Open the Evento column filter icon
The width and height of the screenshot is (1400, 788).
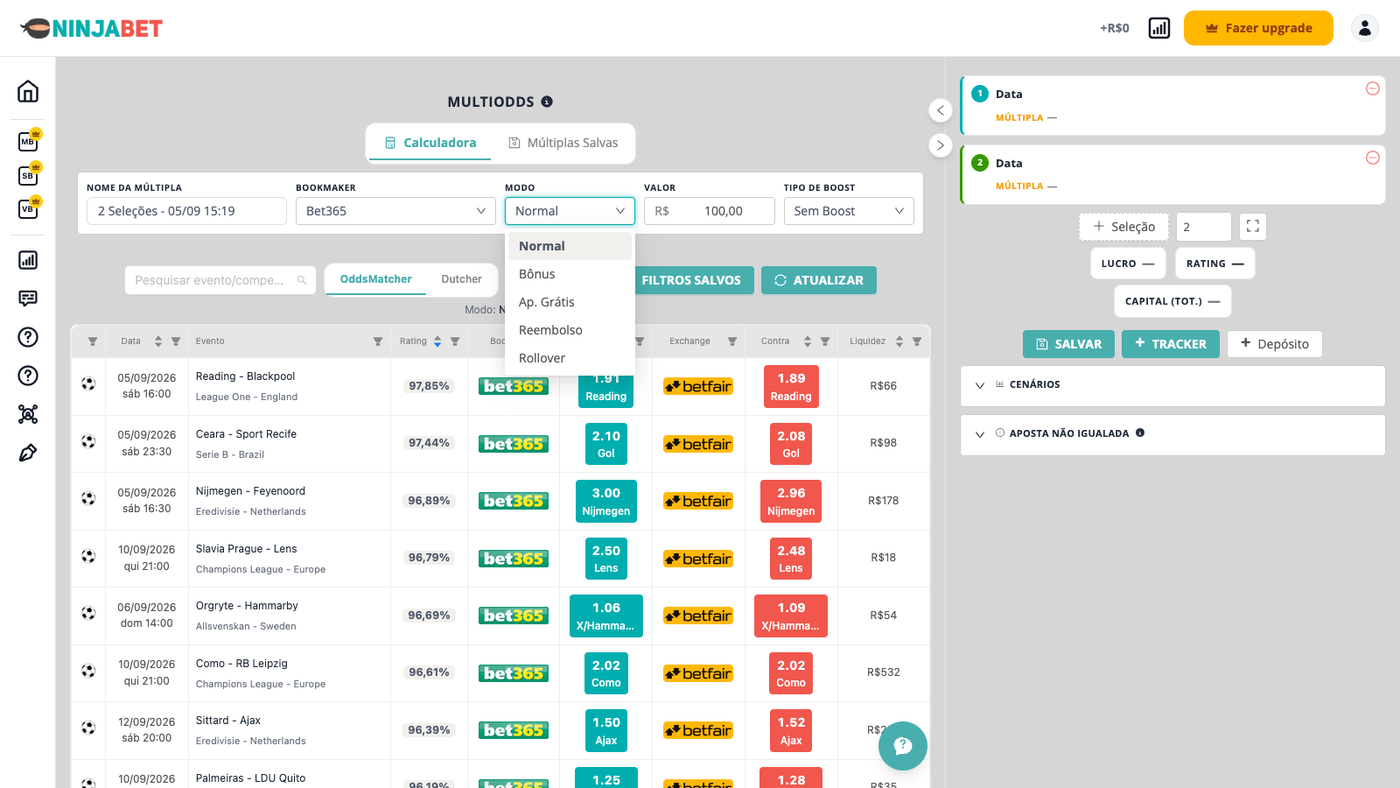[378, 342]
